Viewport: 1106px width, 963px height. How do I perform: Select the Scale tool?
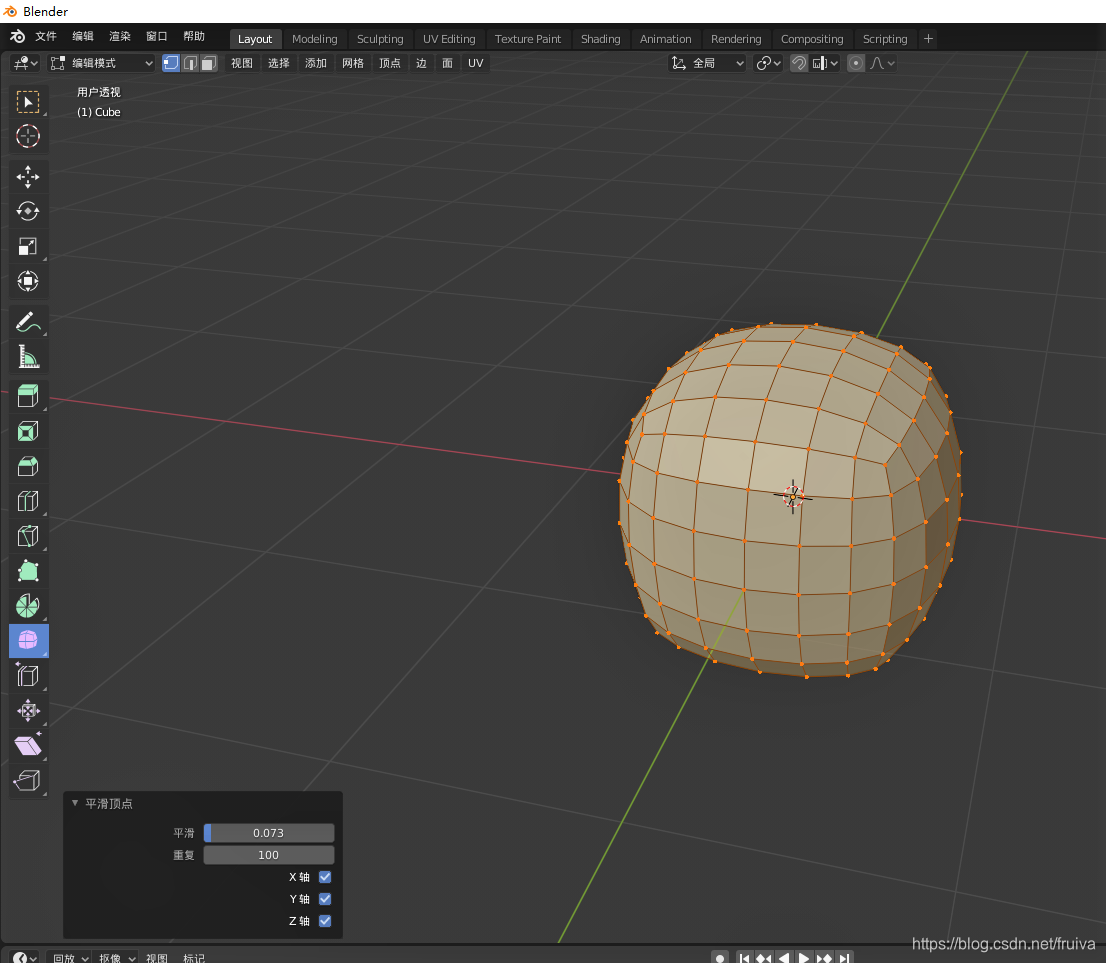click(28, 246)
